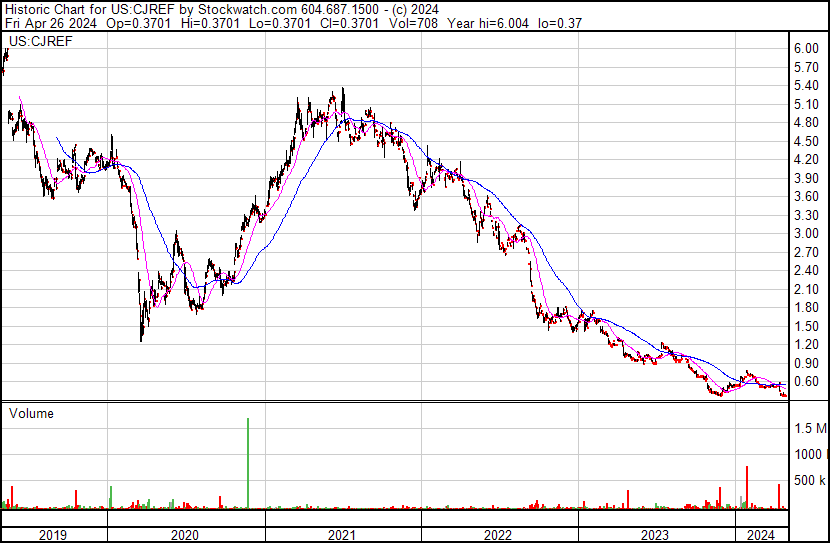
Task: Click the 0.90 price axis label
Action: pyautogui.click(x=806, y=363)
